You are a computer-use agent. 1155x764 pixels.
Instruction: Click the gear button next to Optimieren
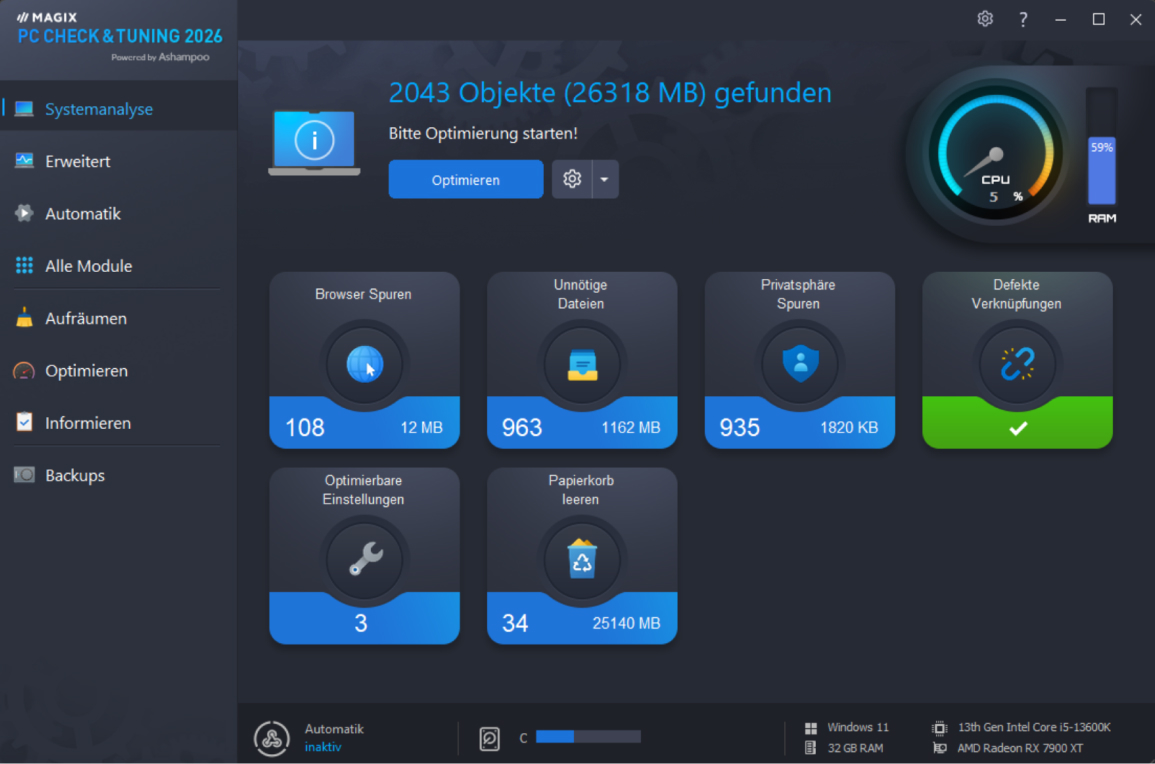pos(572,180)
